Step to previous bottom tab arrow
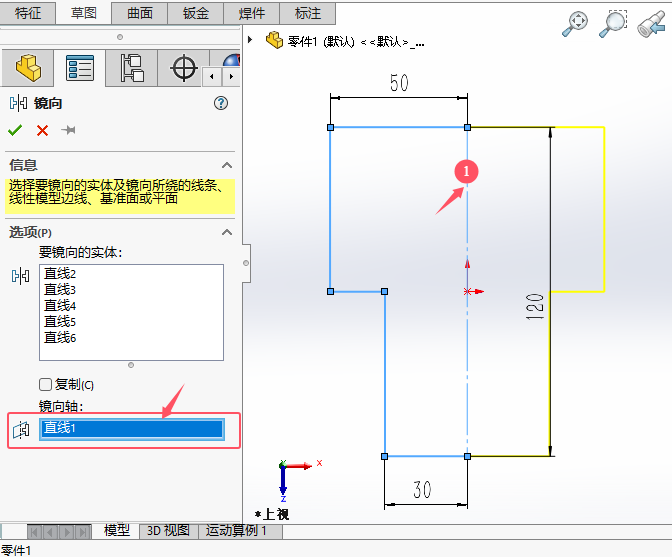 click(x=51, y=532)
